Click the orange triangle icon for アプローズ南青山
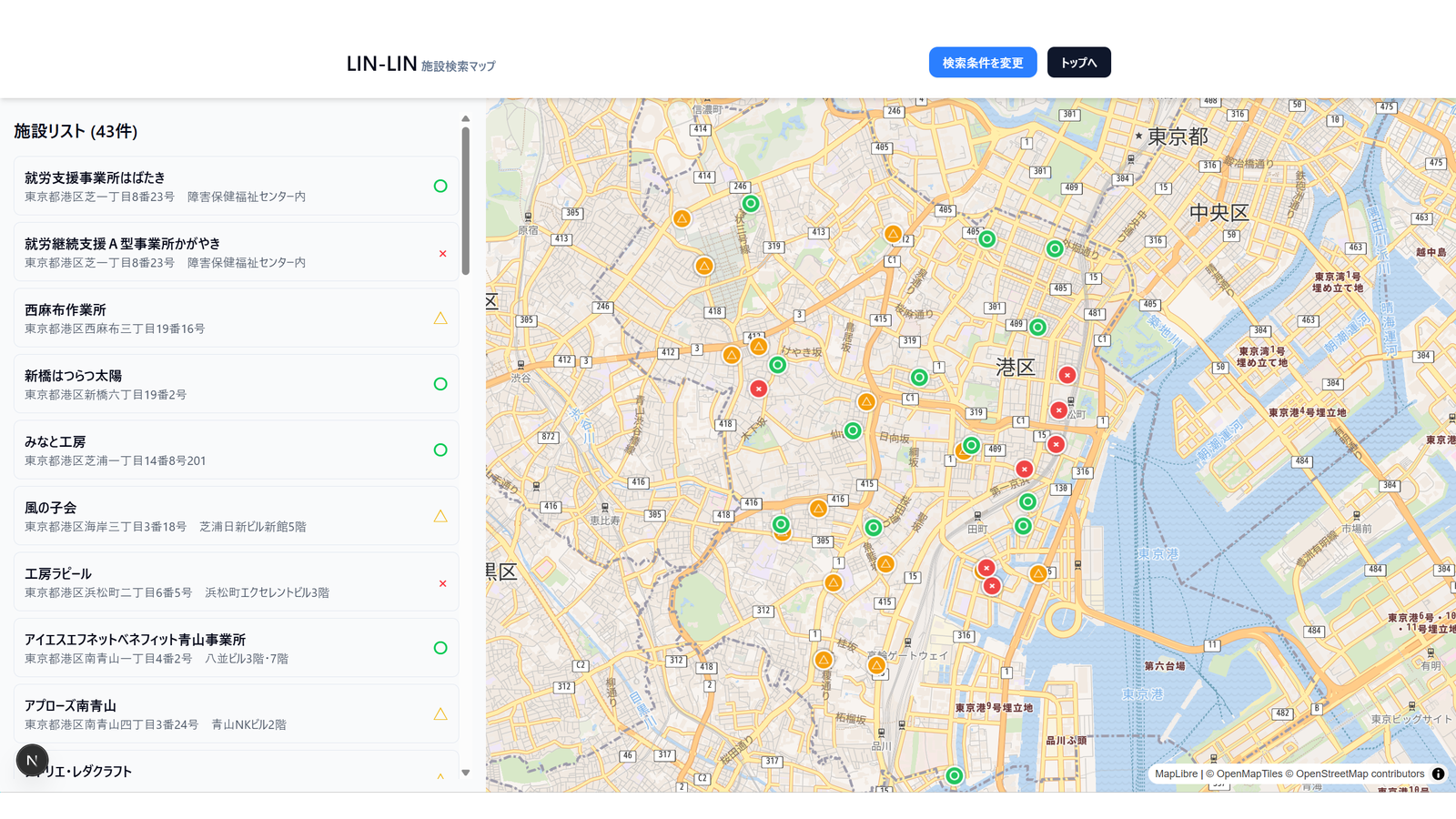1456x819 pixels. (x=440, y=713)
